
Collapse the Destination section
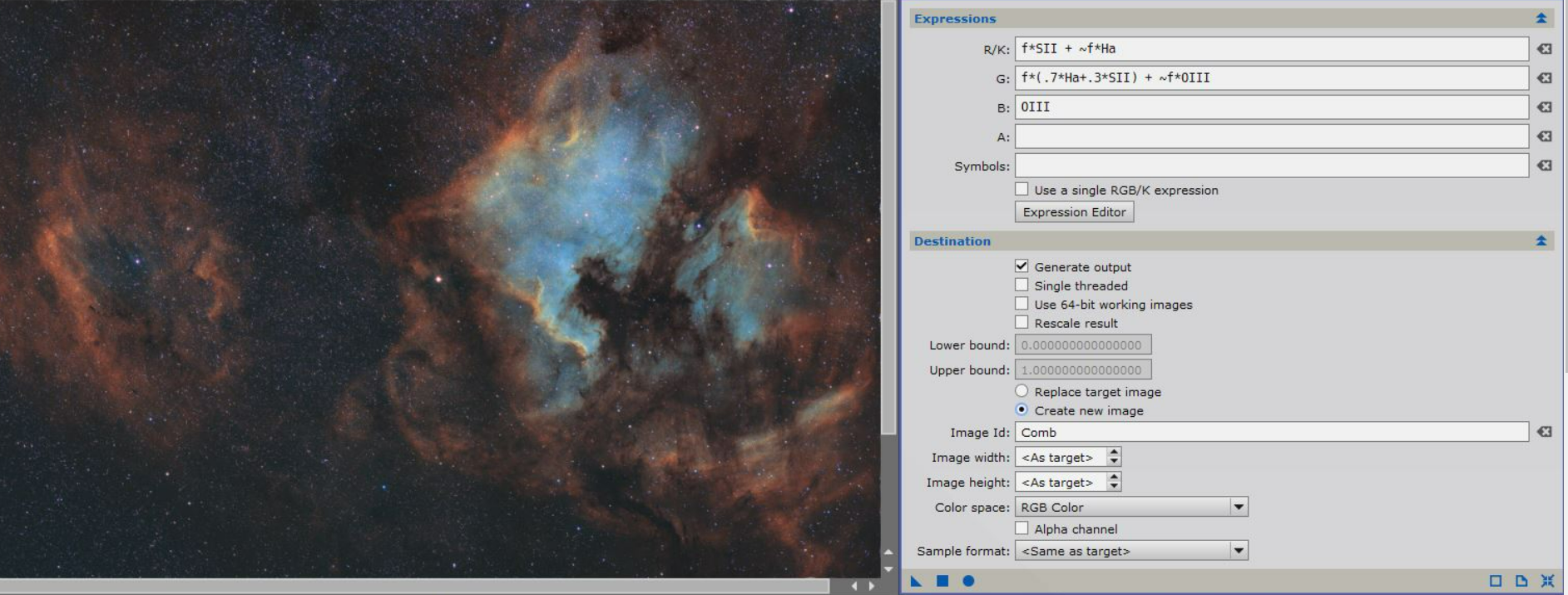[1541, 240]
